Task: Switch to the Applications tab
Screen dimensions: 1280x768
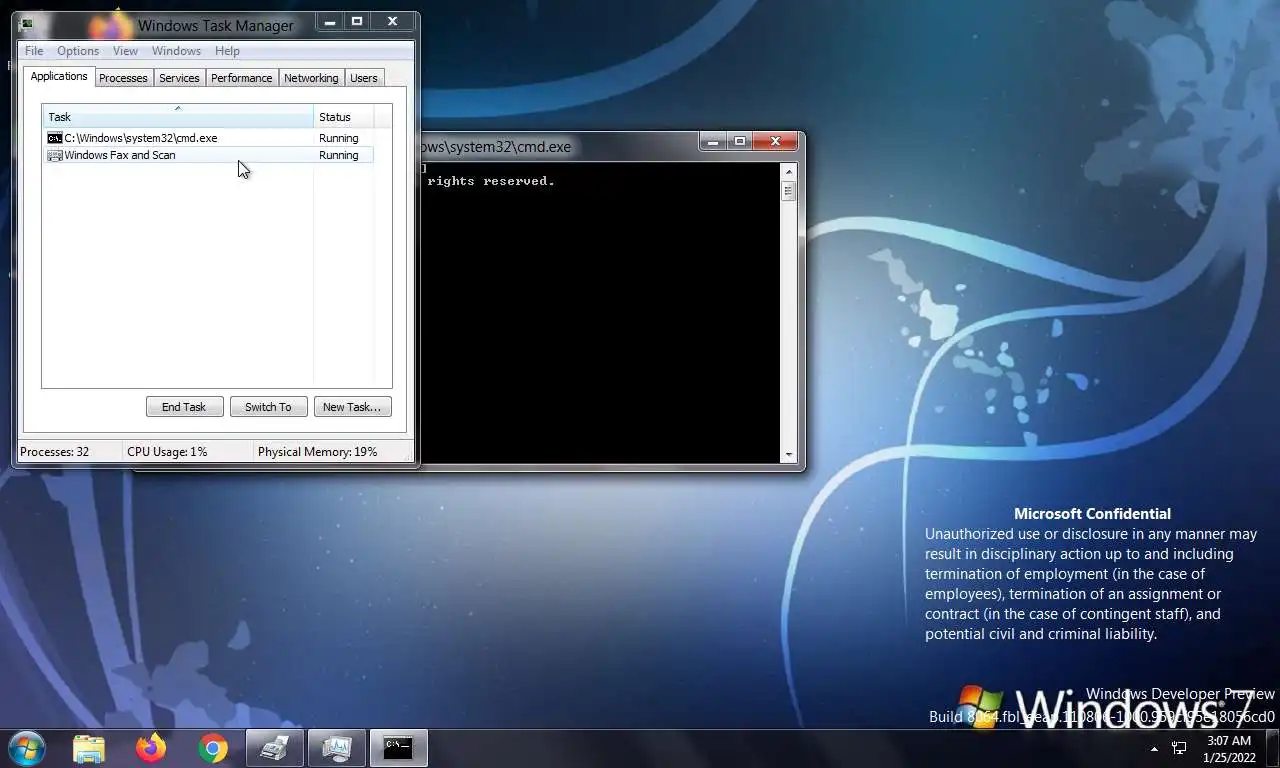Action: click(x=59, y=76)
